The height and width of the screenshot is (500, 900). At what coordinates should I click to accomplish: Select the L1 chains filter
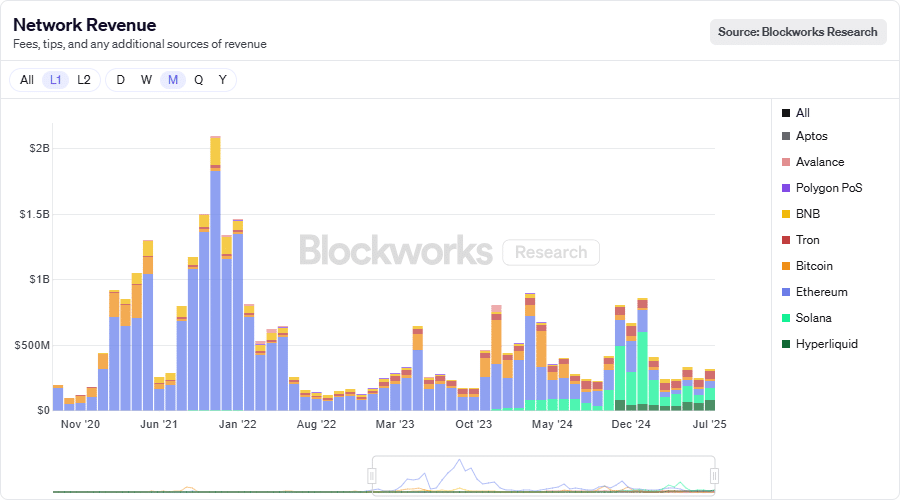[x=56, y=80]
